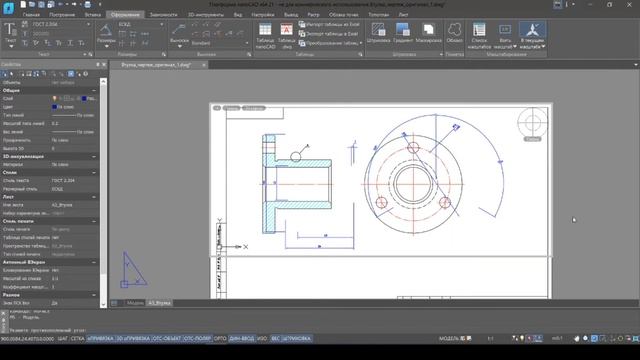
Task: Toggle 3D оПРИВЯЗКА in status bar
Action: 133,338
